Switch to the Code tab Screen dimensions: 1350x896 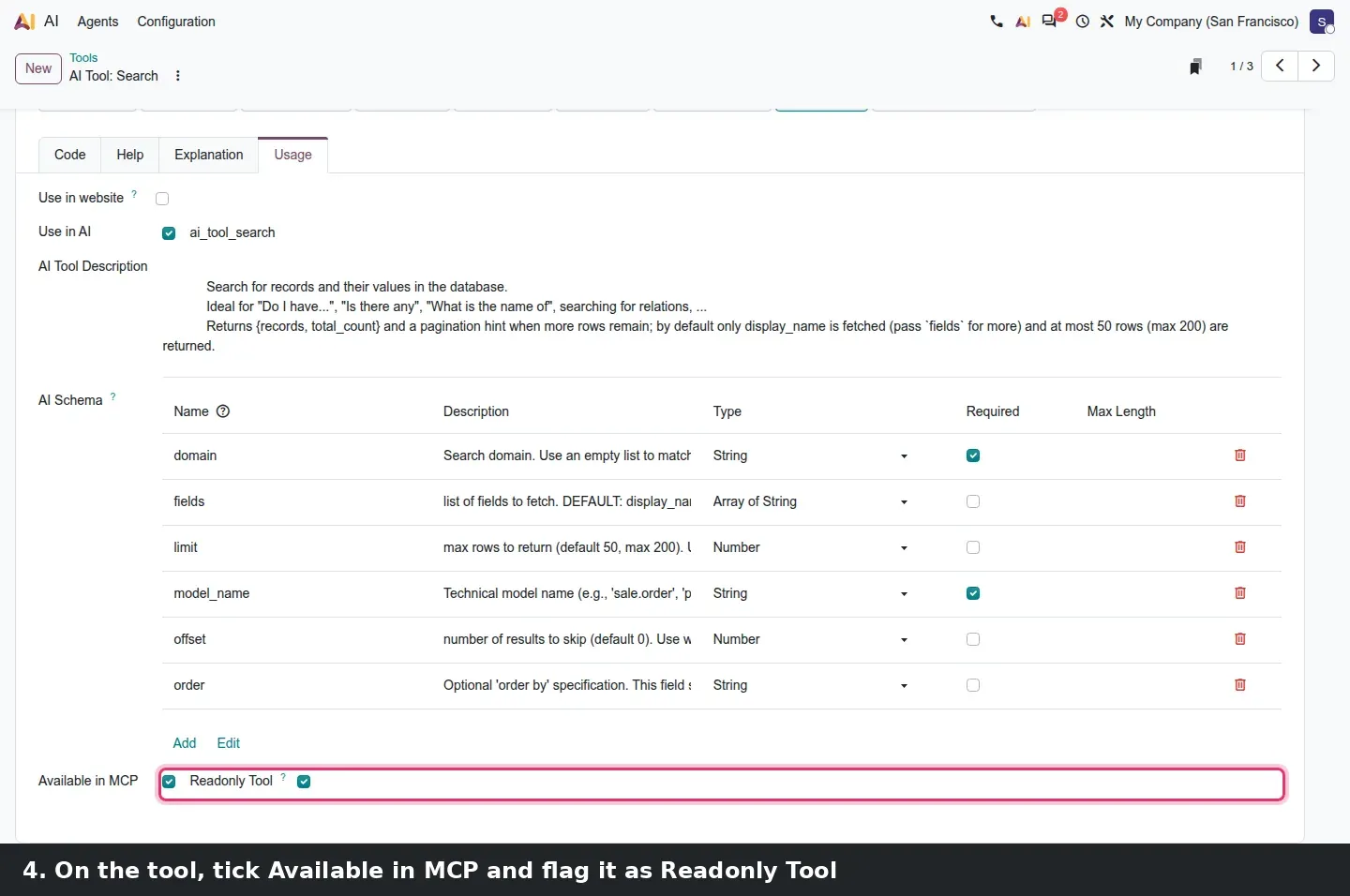click(x=70, y=155)
